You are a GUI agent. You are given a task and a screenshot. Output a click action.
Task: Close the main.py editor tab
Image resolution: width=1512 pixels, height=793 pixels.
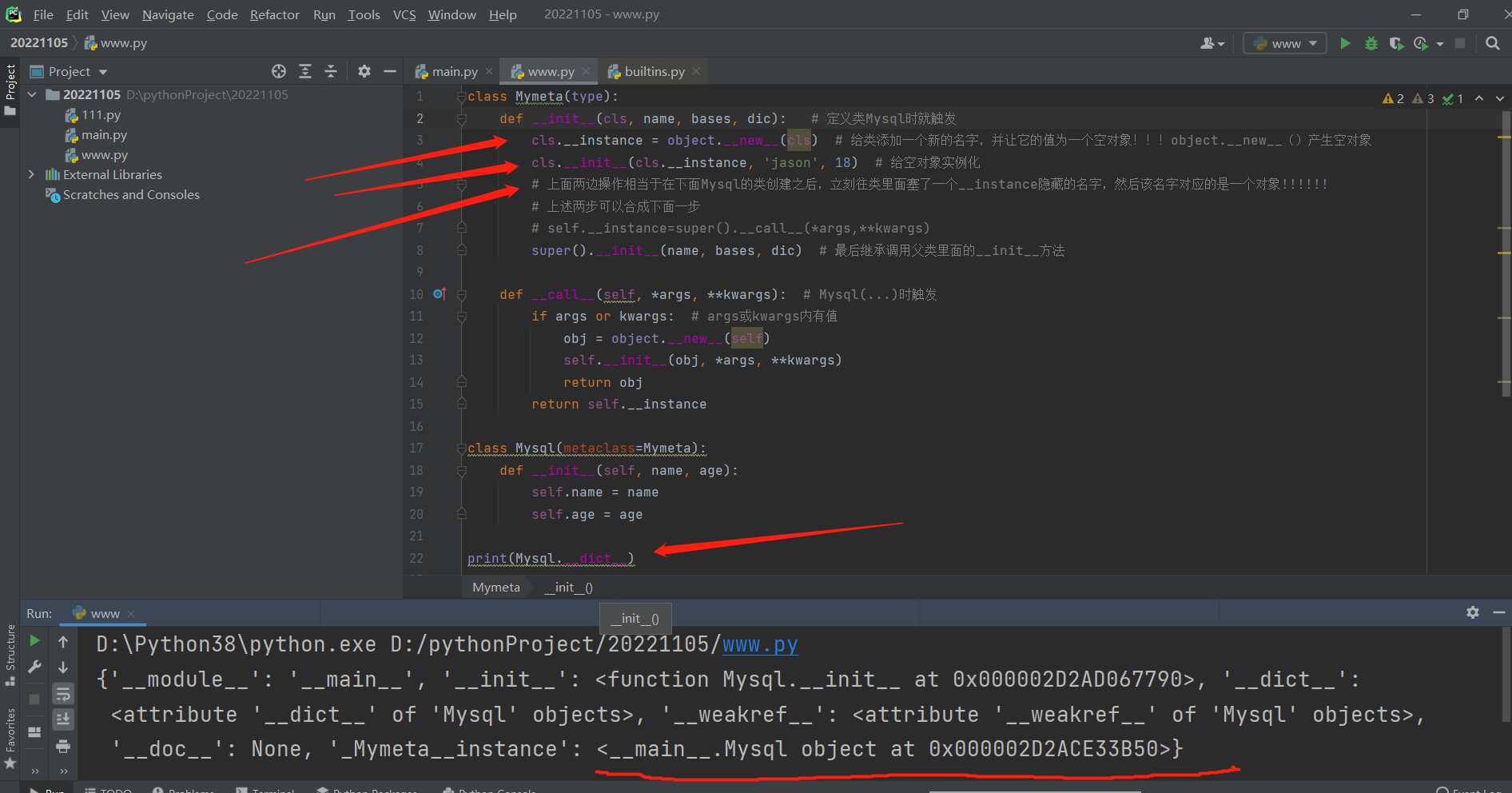click(x=489, y=71)
